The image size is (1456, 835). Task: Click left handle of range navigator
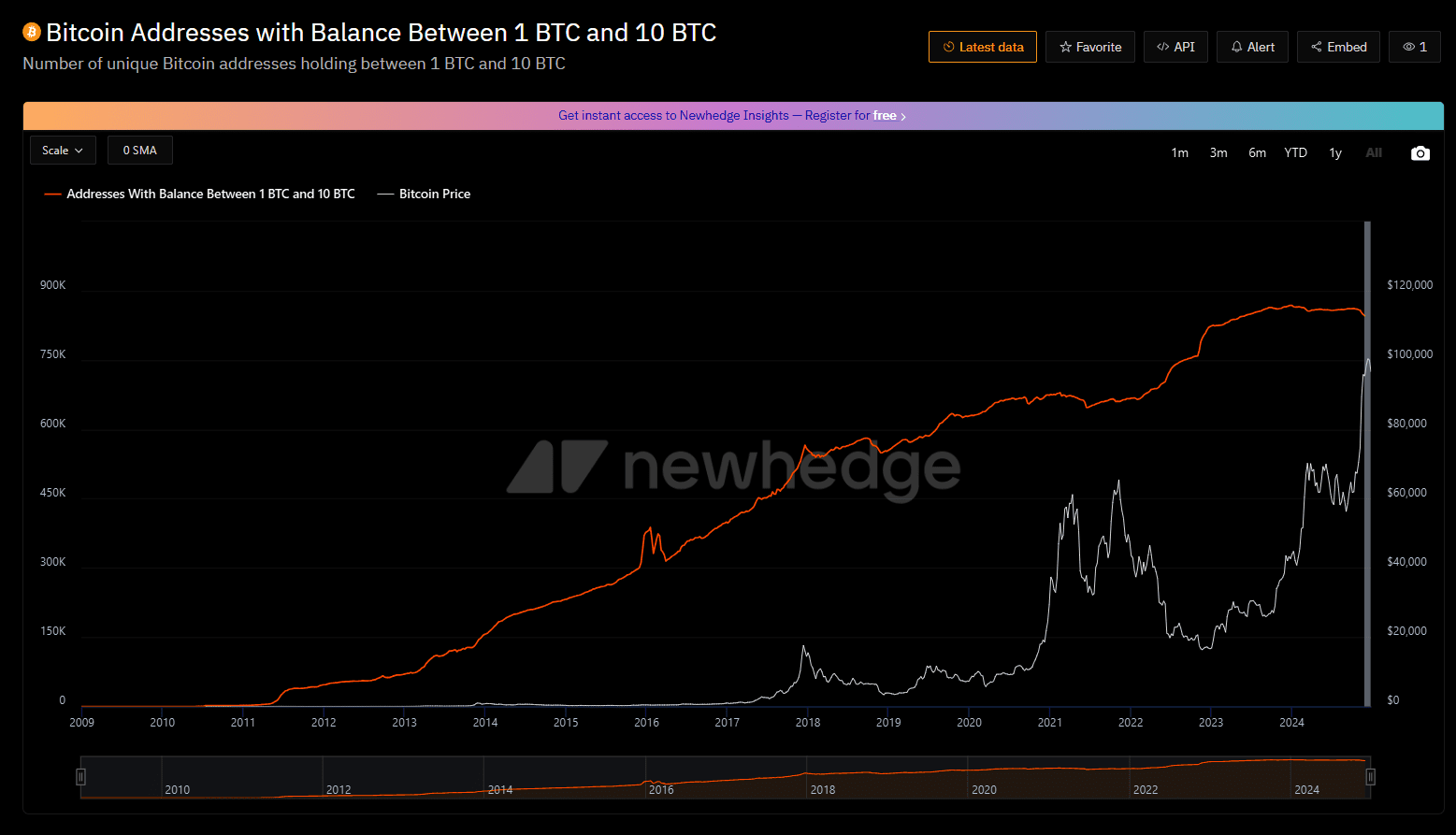tap(81, 777)
